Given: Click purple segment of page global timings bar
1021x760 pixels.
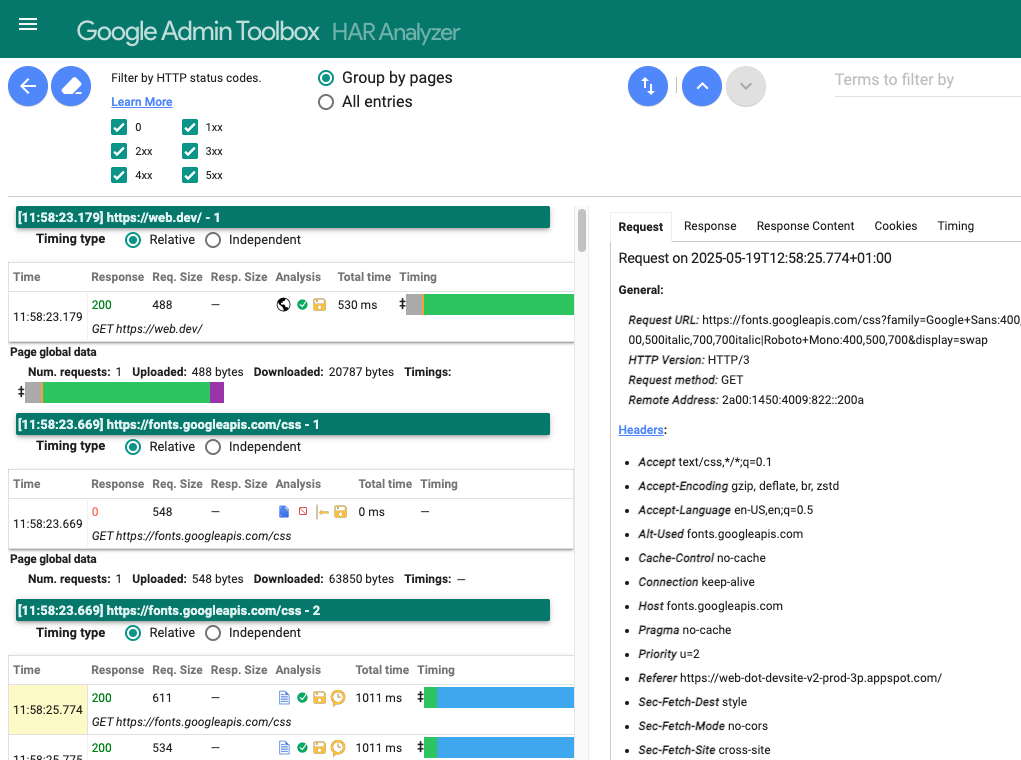Looking at the screenshot, I should pyautogui.click(x=217, y=392).
